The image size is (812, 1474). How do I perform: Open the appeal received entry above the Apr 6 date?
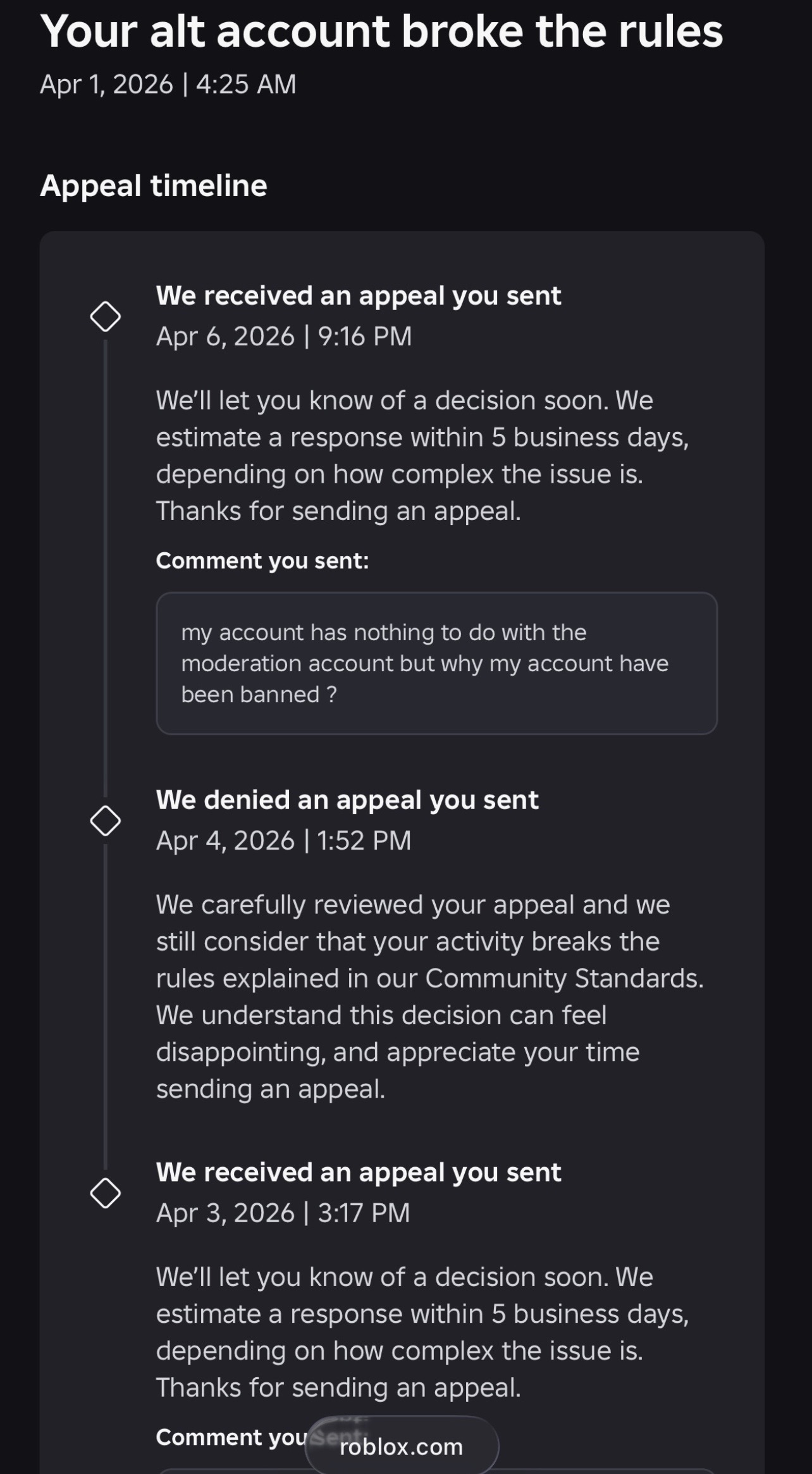click(x=359, y=296)
